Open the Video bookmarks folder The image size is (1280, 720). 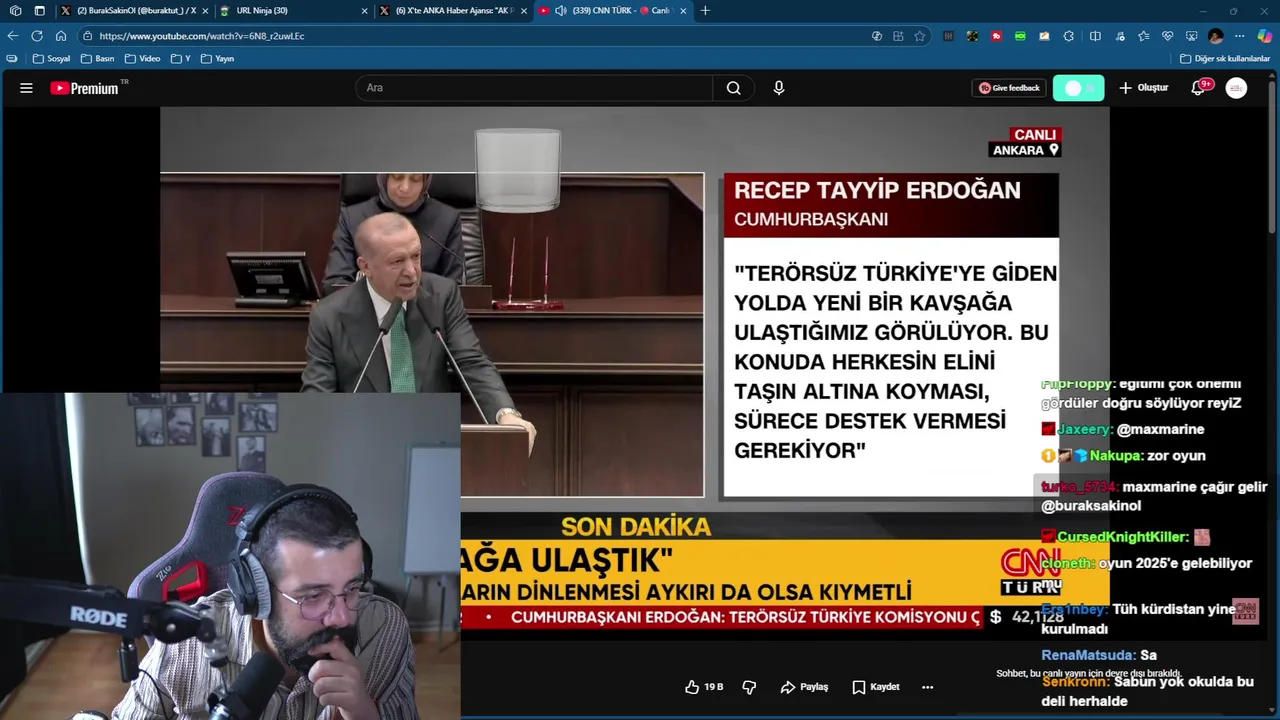[x=142, y=59]
